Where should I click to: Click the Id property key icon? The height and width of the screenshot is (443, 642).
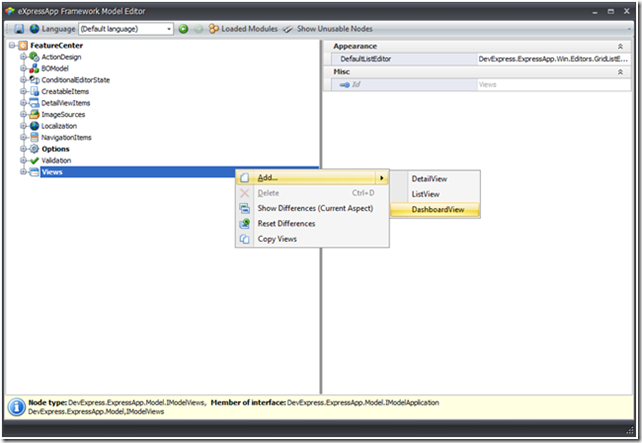tap(344, 85)
